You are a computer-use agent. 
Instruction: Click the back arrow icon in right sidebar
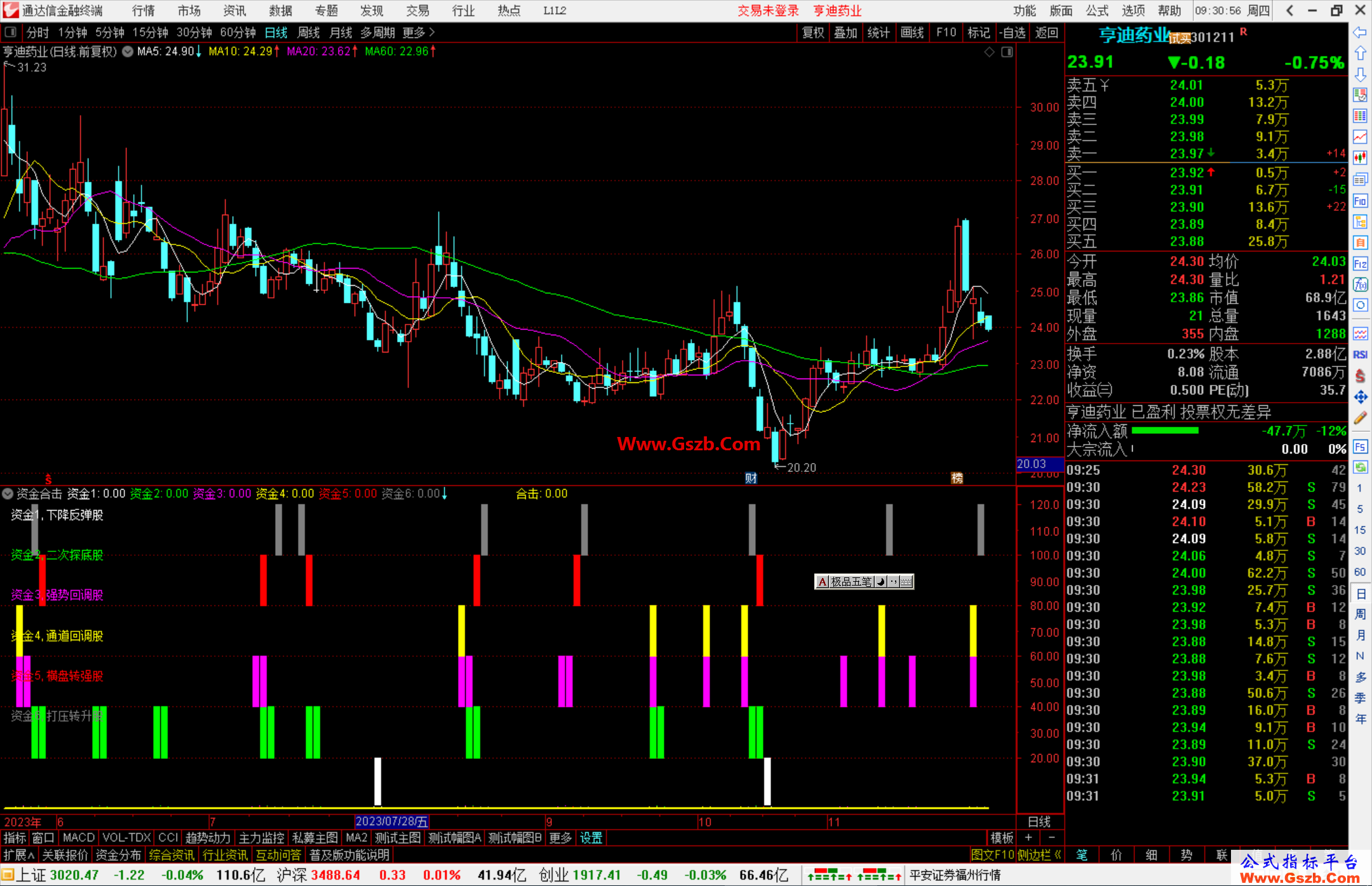[x=1360, y=32]
